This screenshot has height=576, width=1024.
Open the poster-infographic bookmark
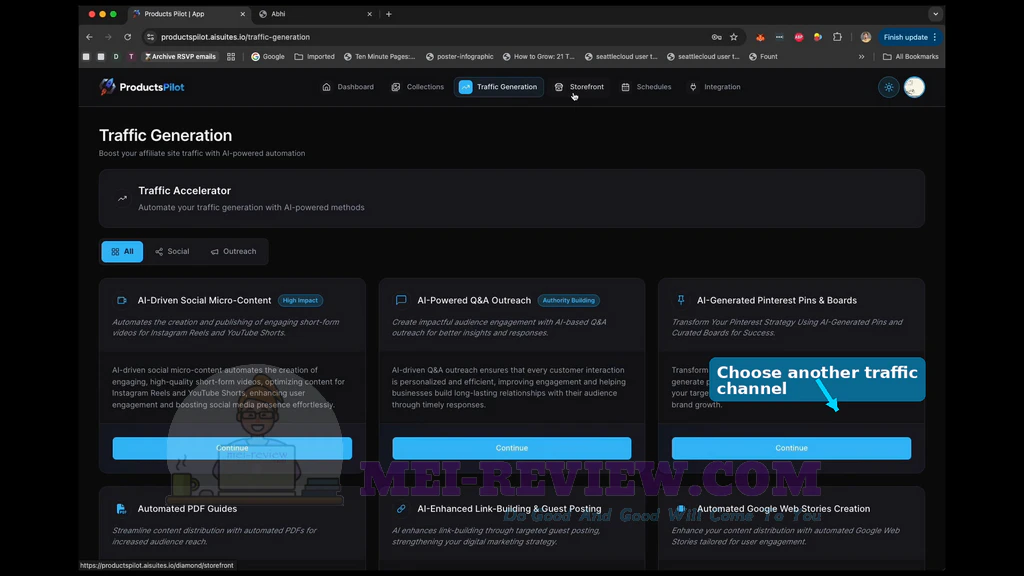(460, 57)
